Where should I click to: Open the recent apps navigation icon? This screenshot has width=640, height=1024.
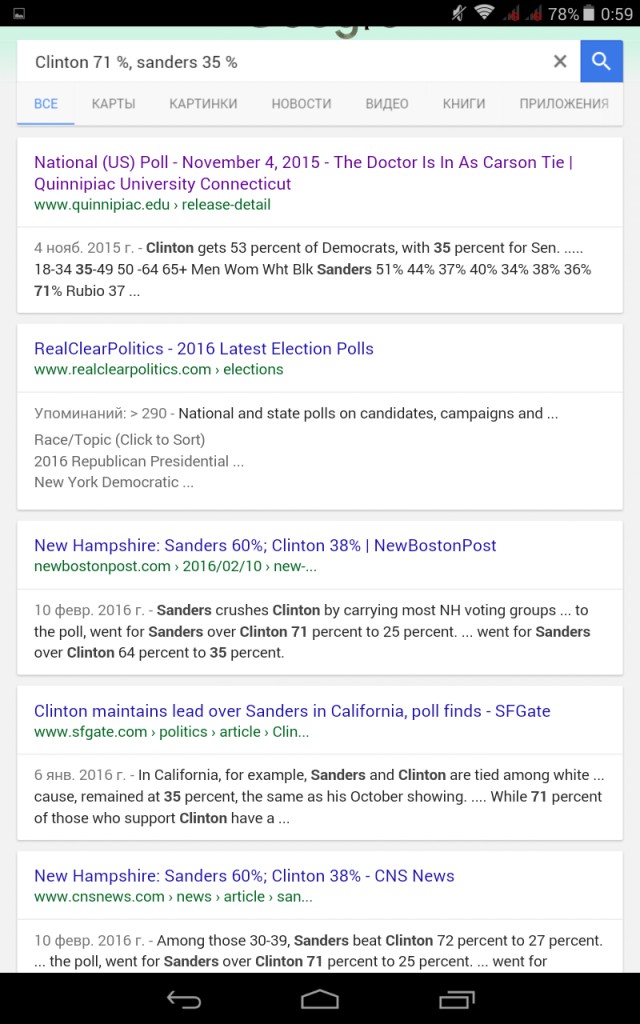coord(456,999)
